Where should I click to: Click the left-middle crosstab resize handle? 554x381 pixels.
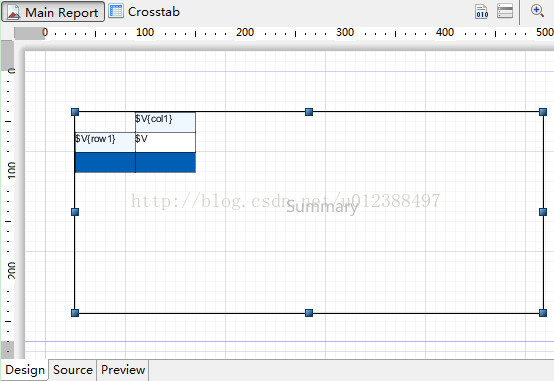(75, 212)
